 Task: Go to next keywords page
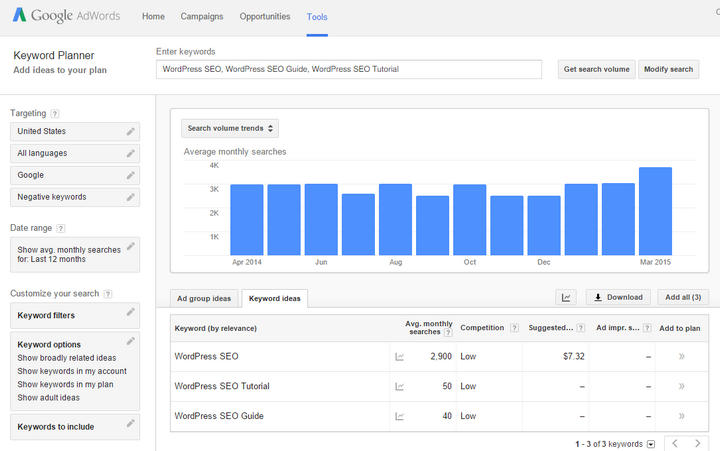point(698,443)
